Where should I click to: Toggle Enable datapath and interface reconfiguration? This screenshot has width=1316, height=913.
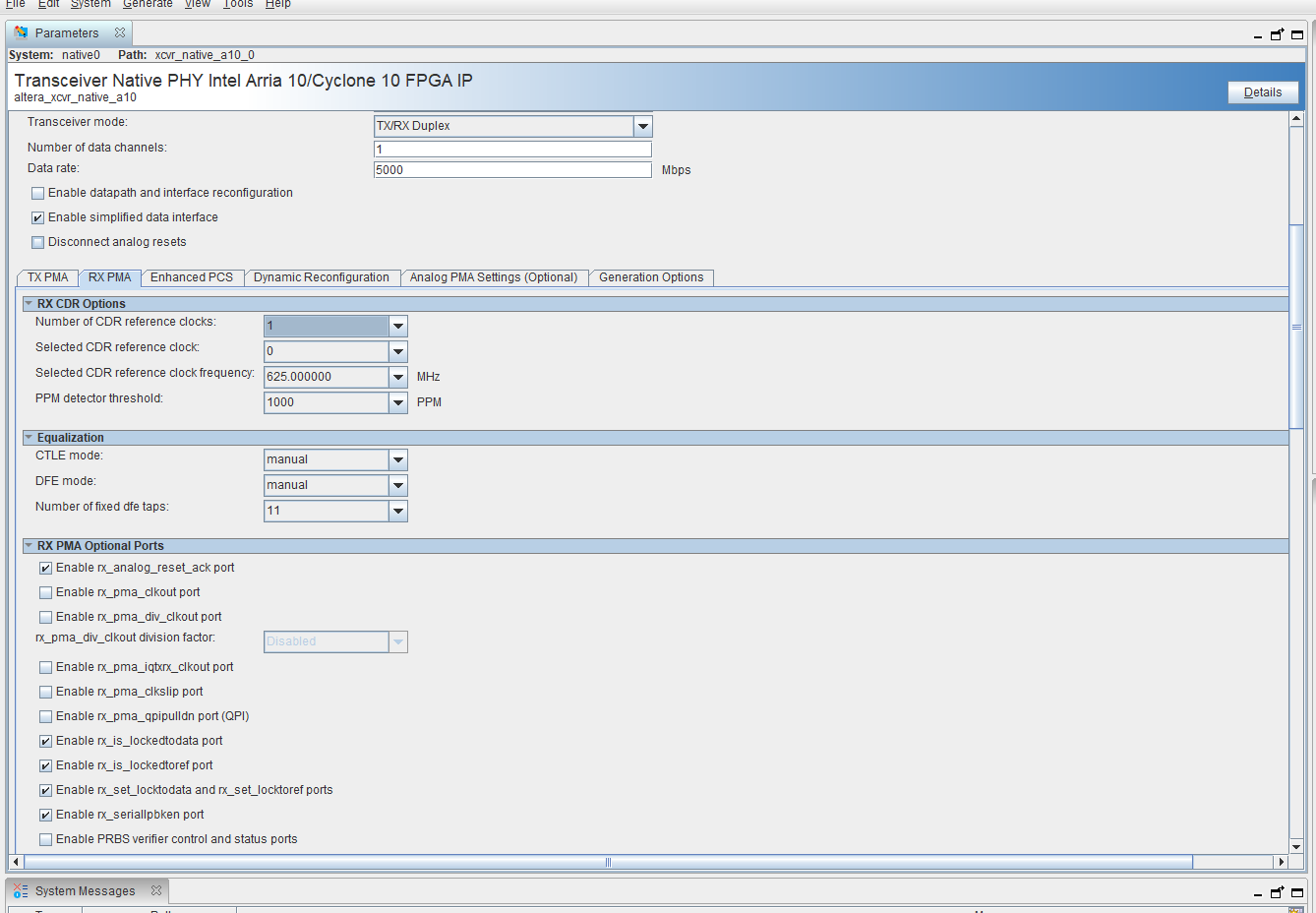click(38, 194)
